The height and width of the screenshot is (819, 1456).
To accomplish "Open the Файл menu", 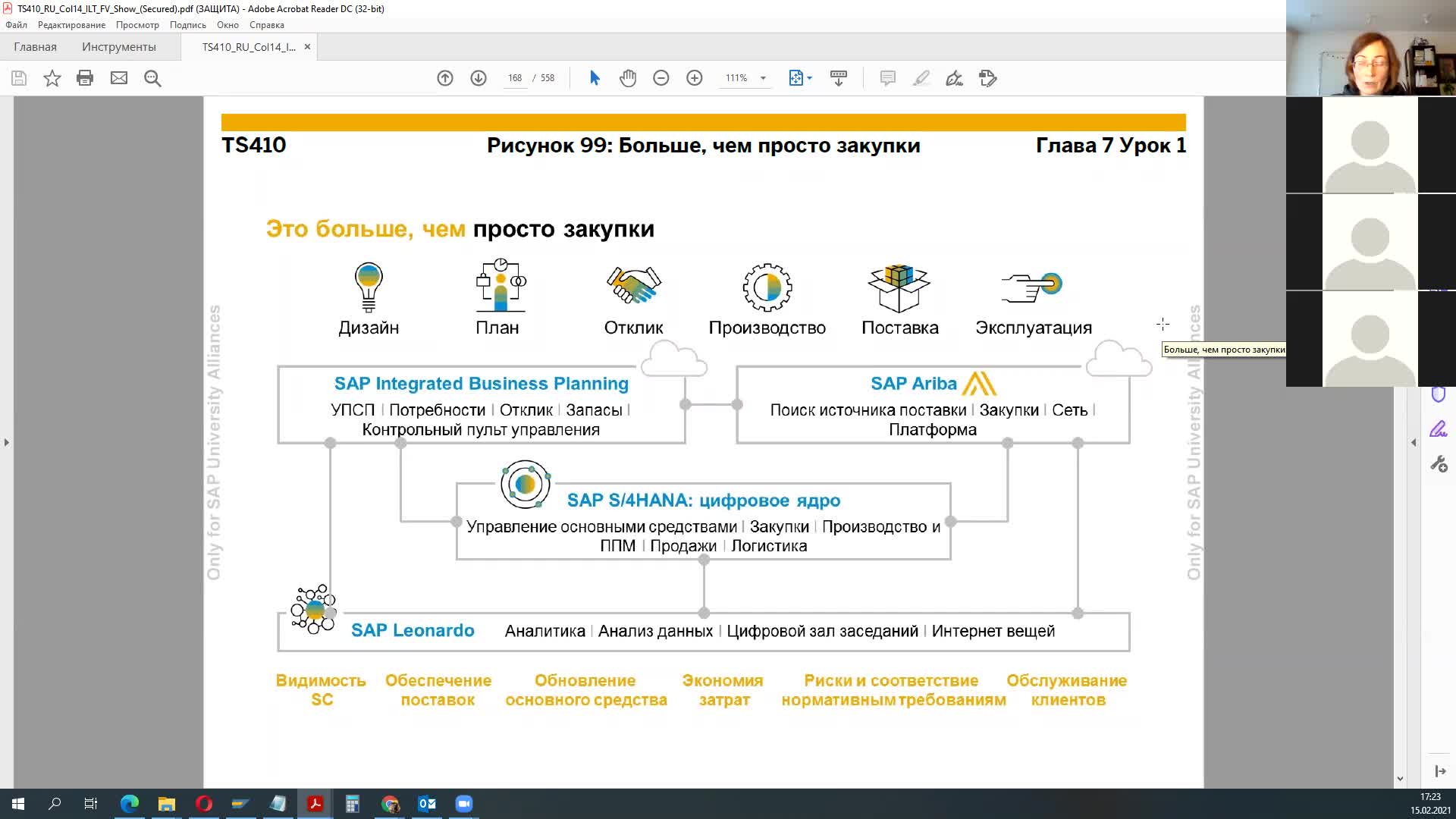I will pyautogui.click(x=16, y=25).
